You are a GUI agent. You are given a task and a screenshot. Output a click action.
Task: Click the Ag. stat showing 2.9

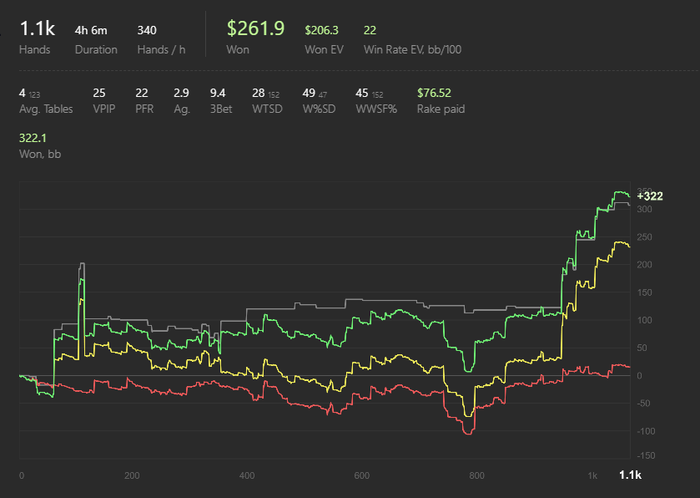tap(181, 100)
